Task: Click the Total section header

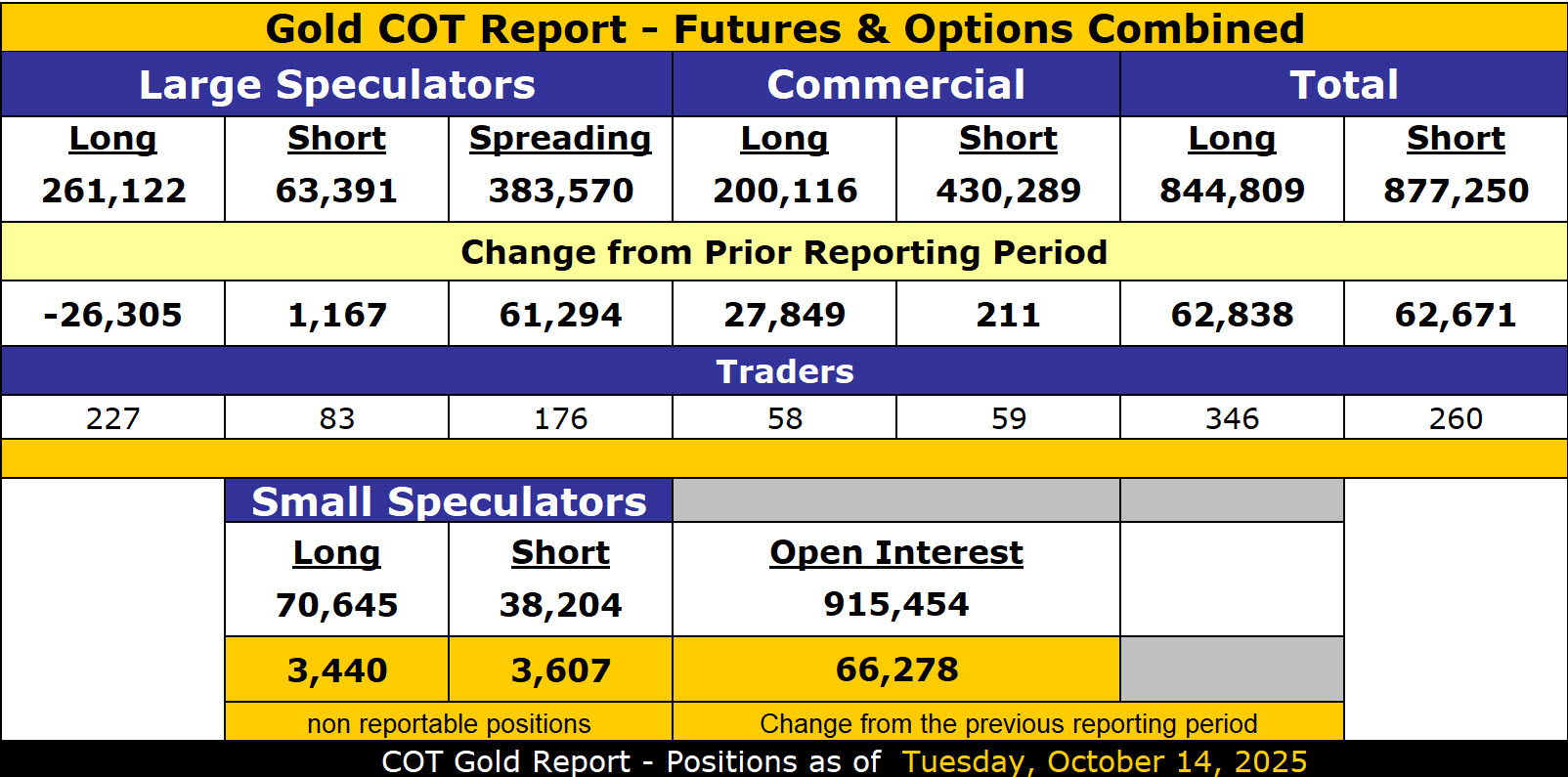Action: pyautogui.click(x=1343, y=85)
